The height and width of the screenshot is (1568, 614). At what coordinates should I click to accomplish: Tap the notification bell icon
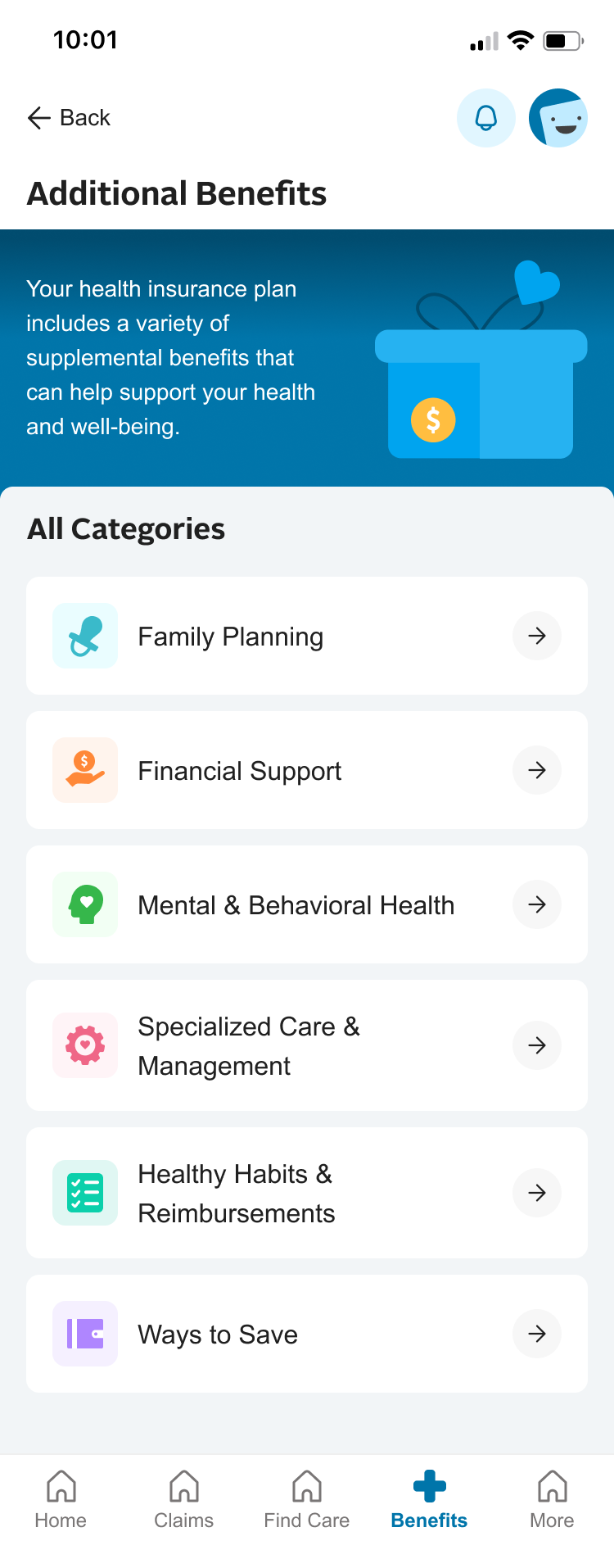[486, 118]
